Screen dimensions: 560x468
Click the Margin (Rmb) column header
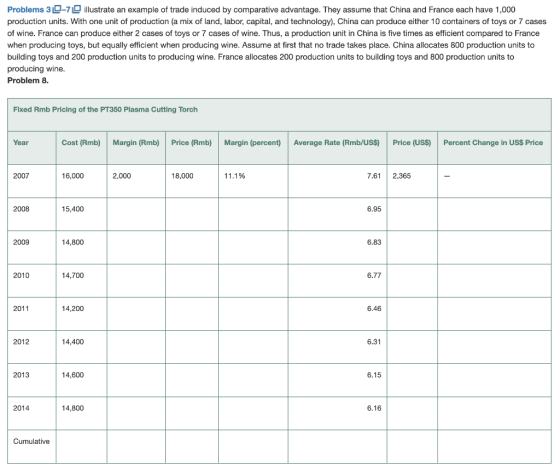click(136, 143)
